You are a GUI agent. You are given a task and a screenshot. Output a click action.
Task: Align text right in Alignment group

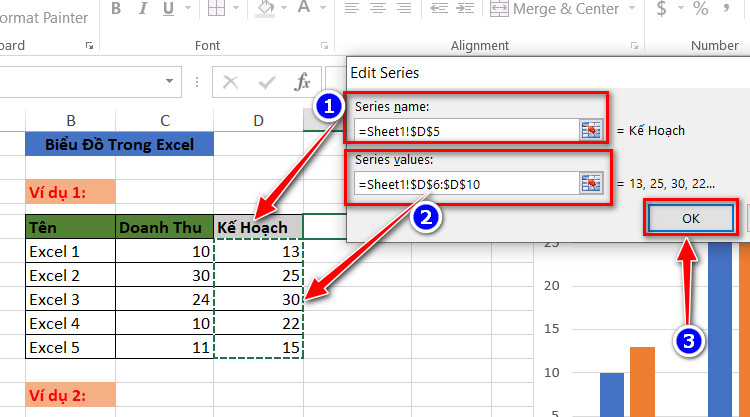[x=404, y=8]
